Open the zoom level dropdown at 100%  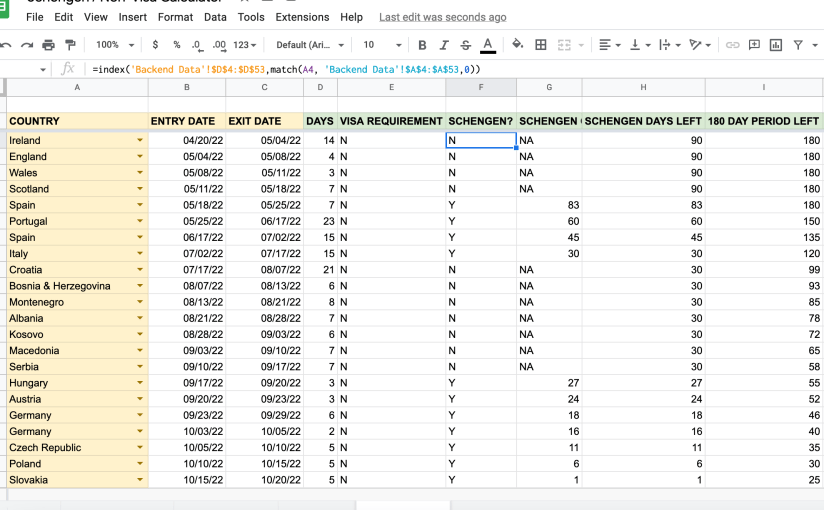113,45
